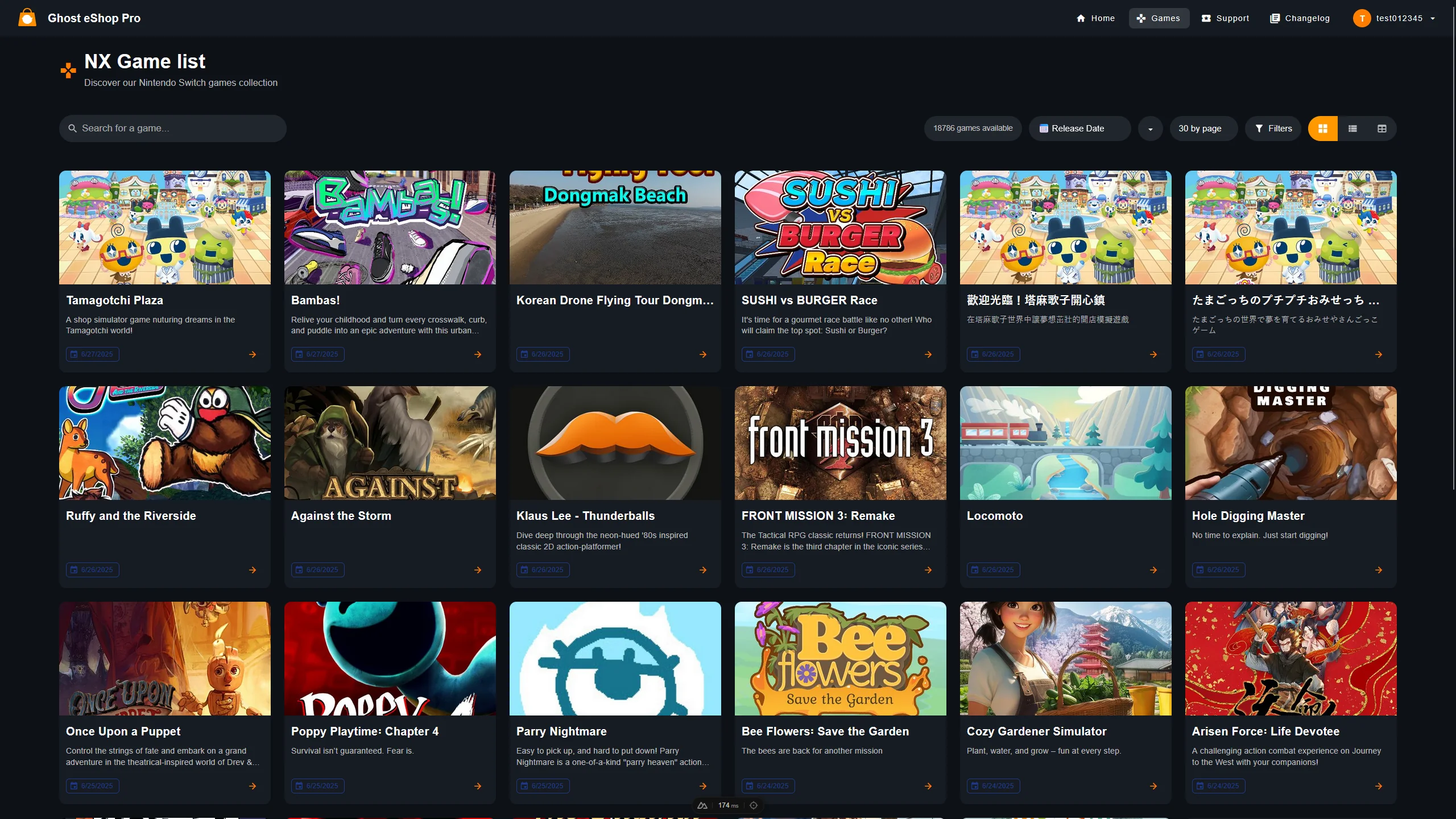Image resolution: width=1456 pixels, height=819 pixels.
Task: Open たまごっちのプチプチおみせっち arrow icon
Action: (x=1379, y=354)
